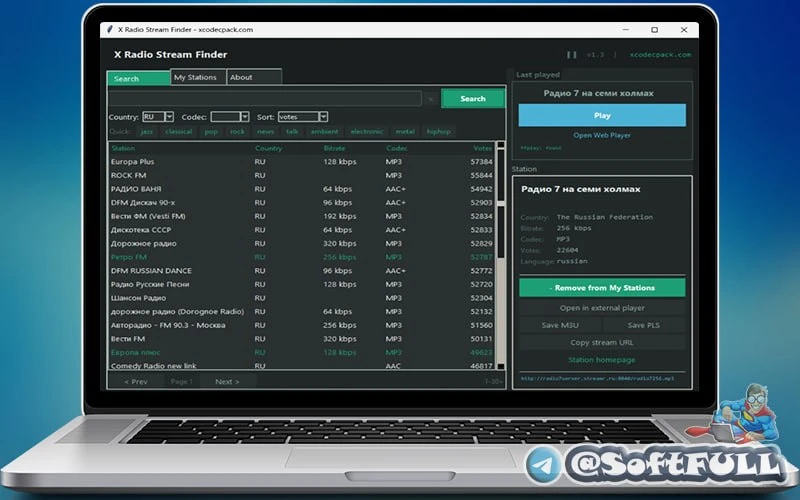Select DFM Дискач 90-х station row

[302, 203]
